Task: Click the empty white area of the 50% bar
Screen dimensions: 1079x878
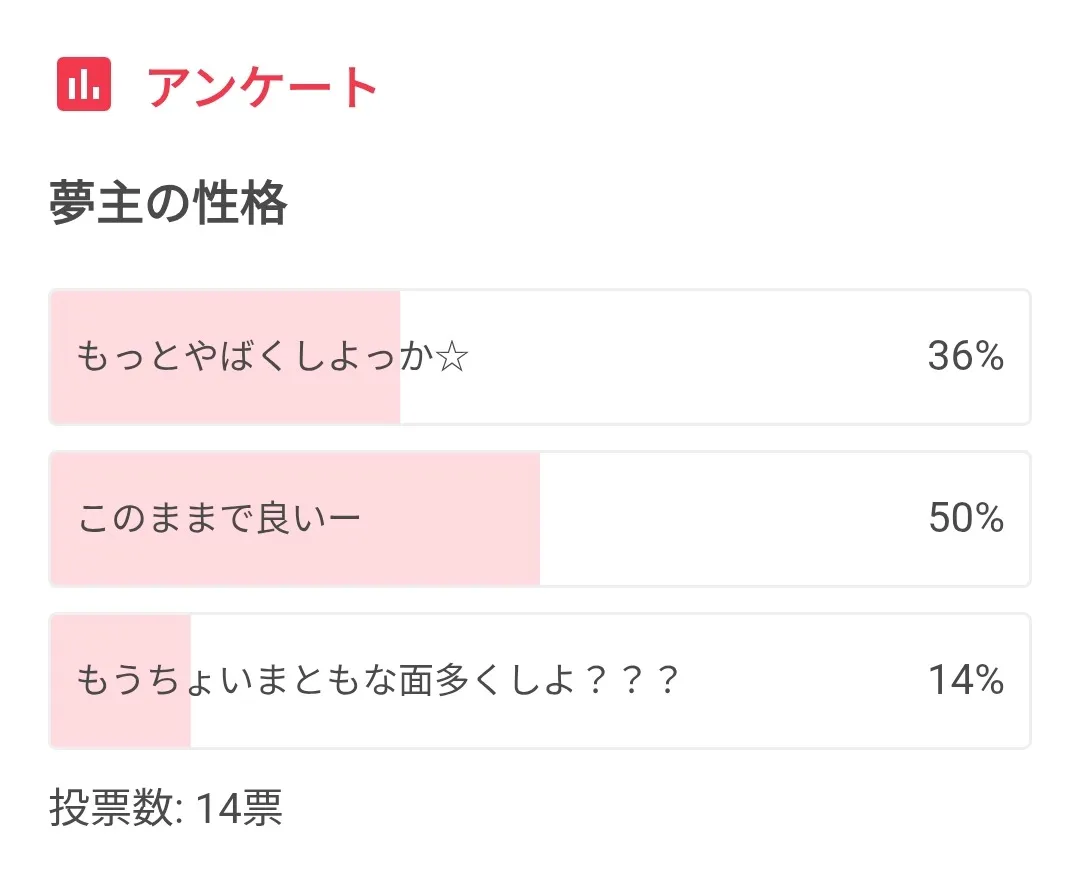Action: coord(730,518)
